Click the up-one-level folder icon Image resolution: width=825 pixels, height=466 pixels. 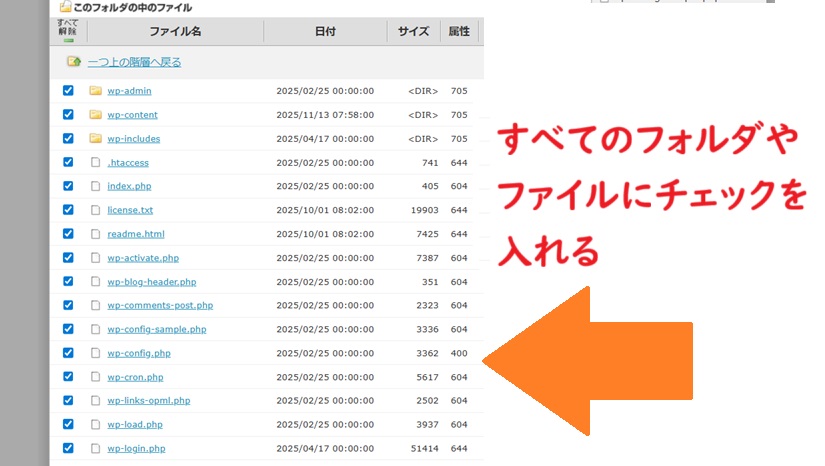click(x=74, y=62)
